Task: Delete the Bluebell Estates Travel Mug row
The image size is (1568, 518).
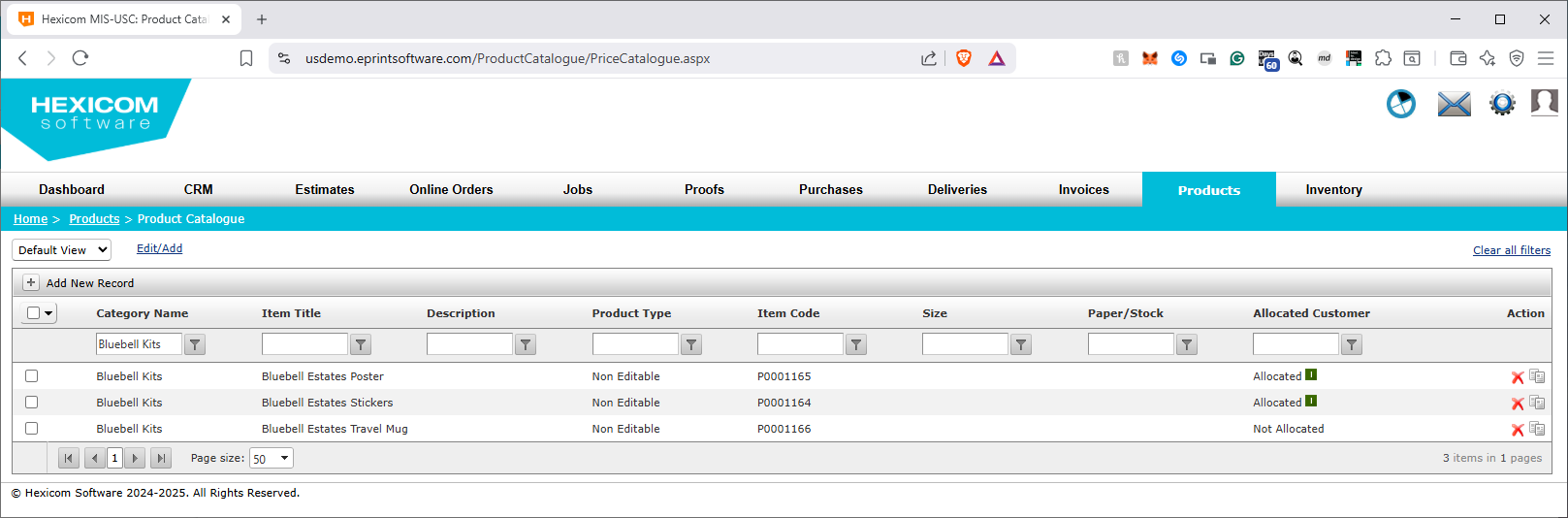Action: [x=1518, y=430]
